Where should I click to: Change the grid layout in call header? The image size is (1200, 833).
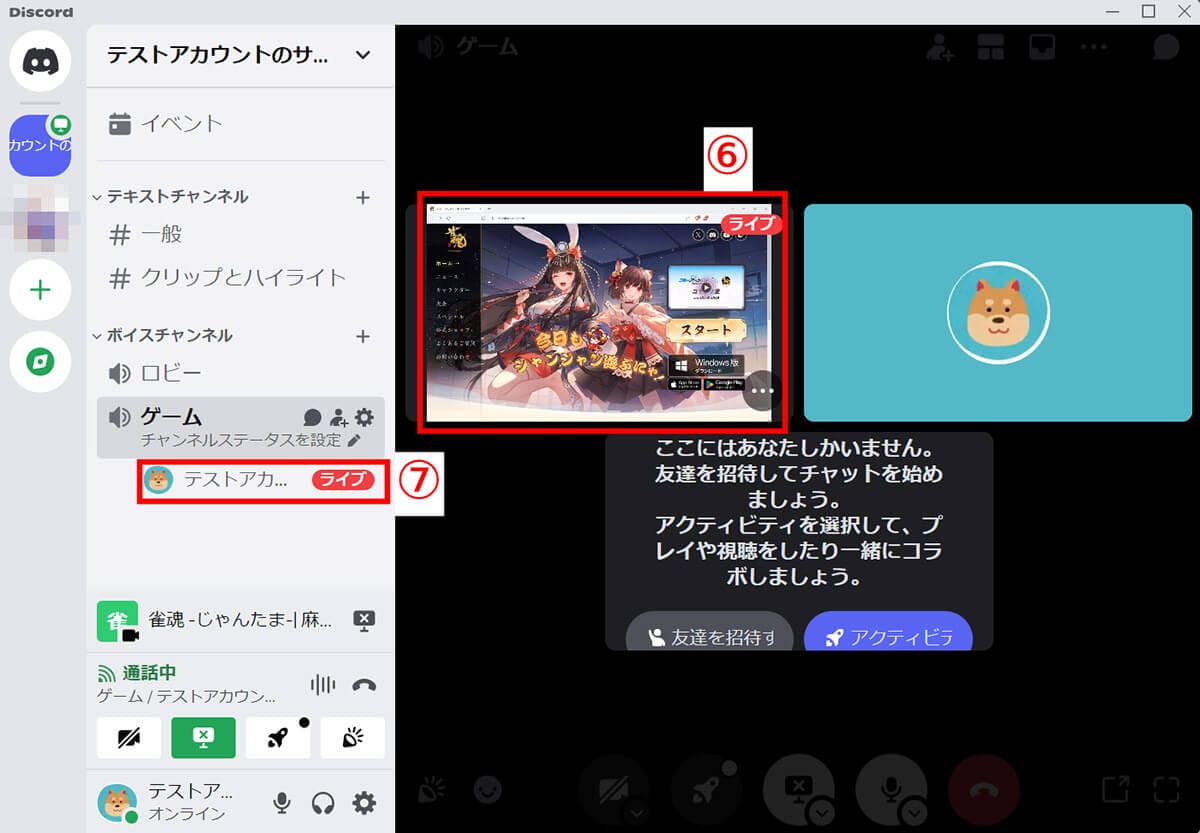pyautogui.click(x=991, y=47)
